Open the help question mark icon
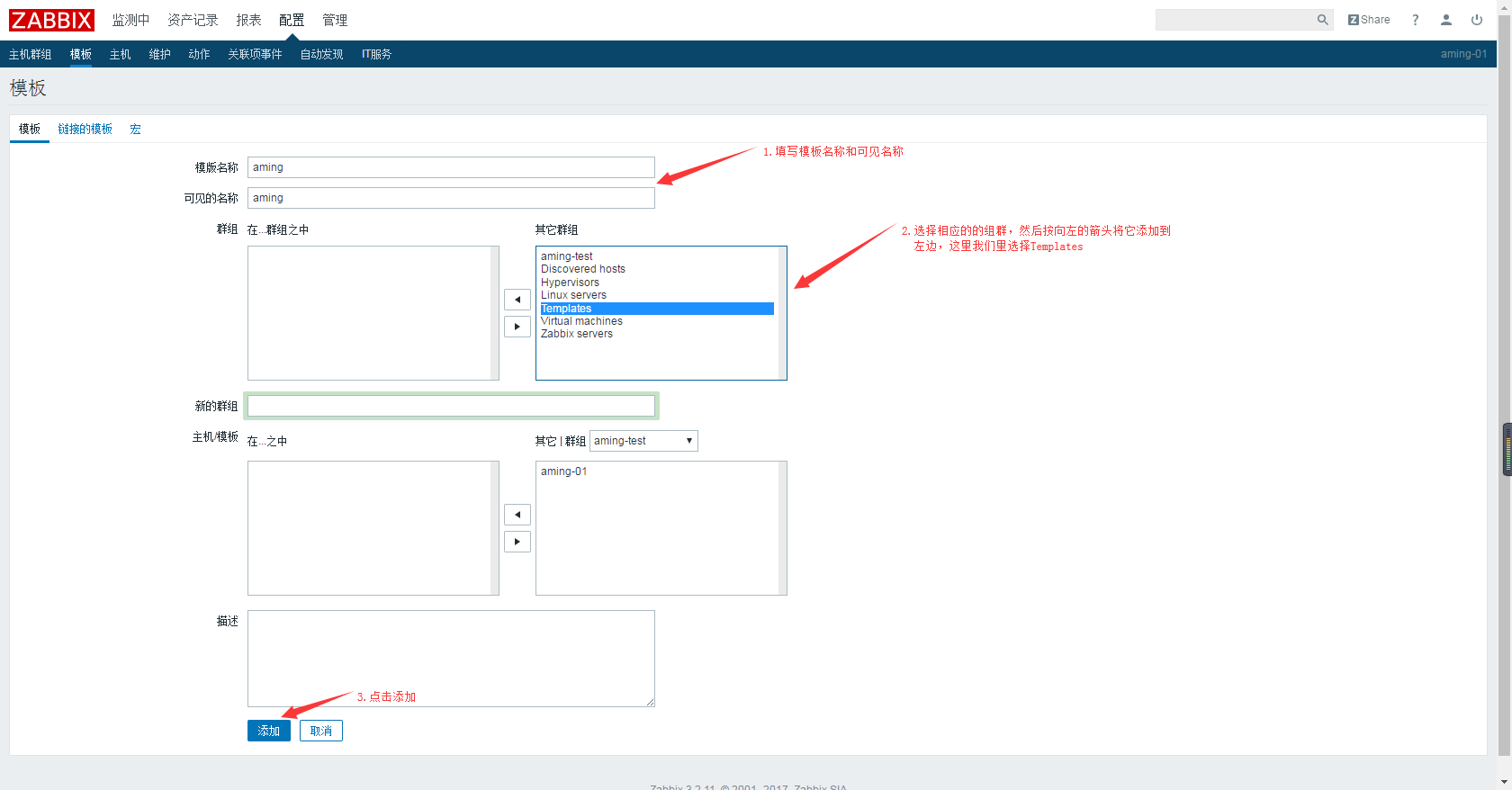Viewport: 1512px width, 790px height. pyautogui.click(x=1416, y=20)
